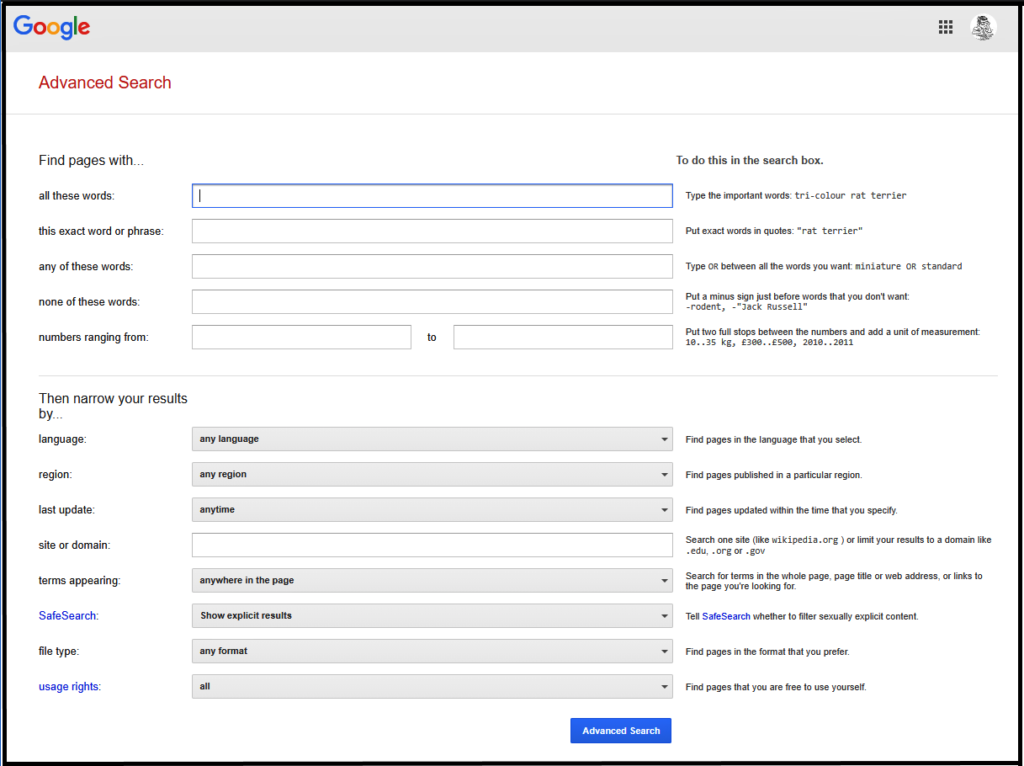Click the "this exact word or phrase" field
The image size is (1024, 766).
click(x=432, y=231)
